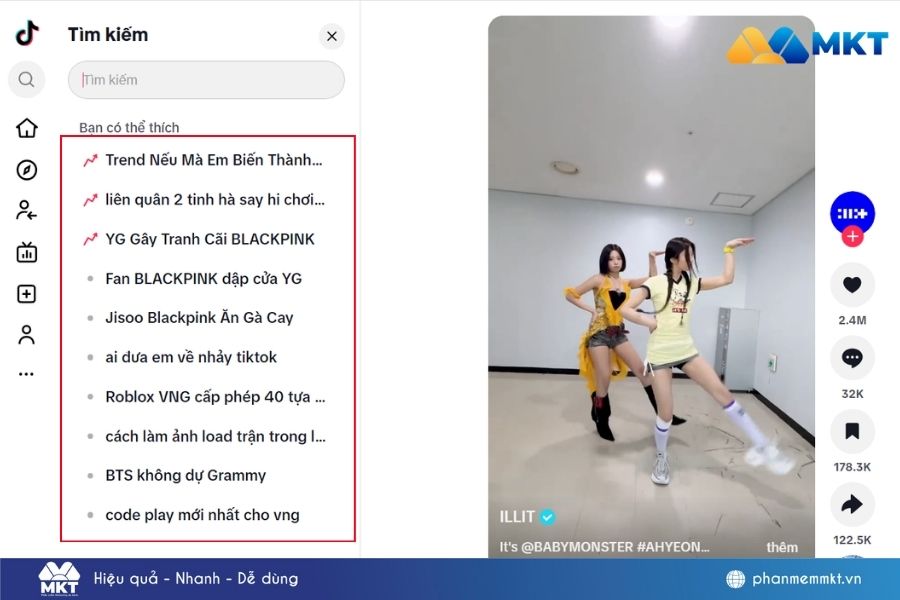Expand caption with thêm link

click(782, 547)
